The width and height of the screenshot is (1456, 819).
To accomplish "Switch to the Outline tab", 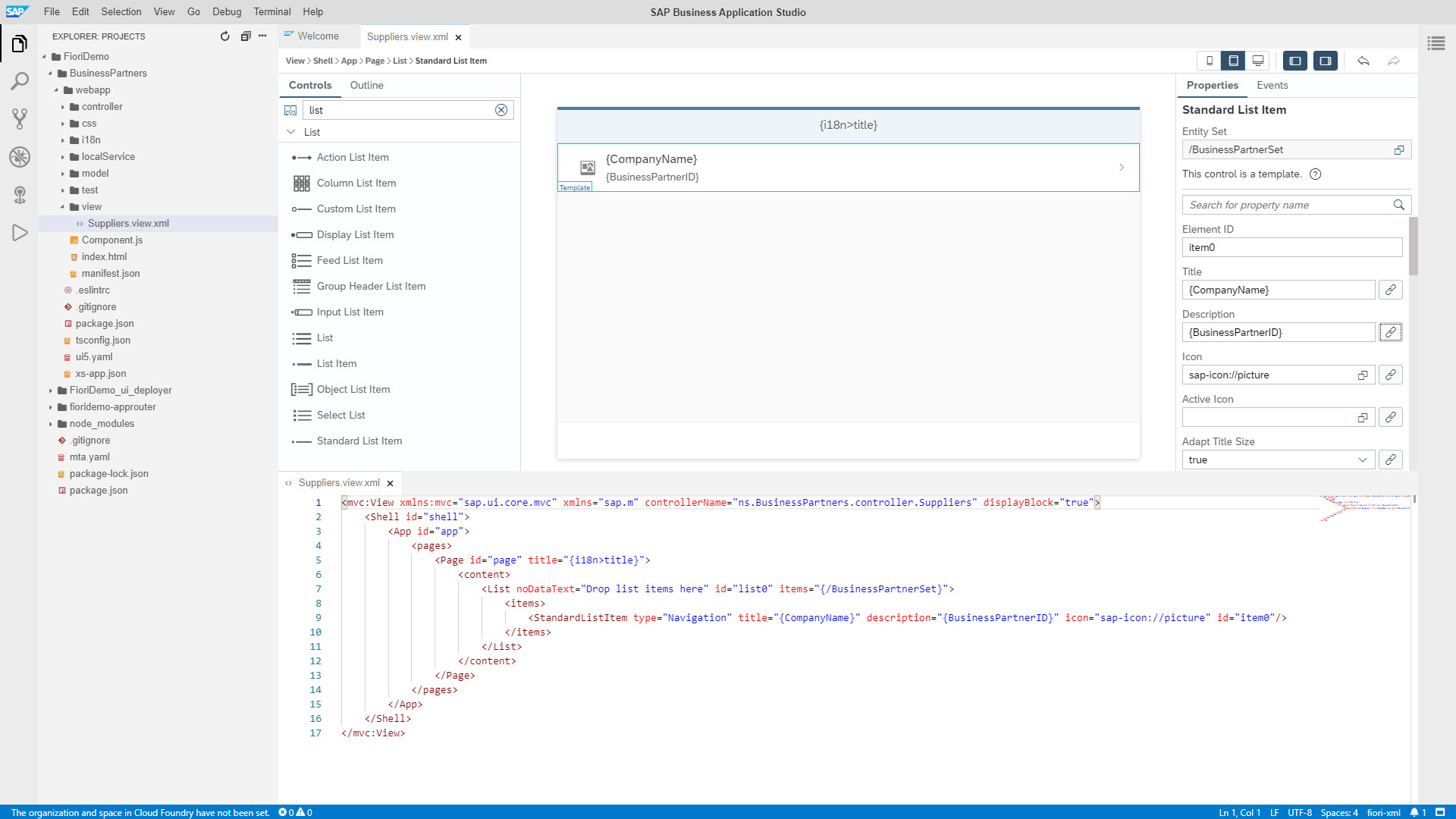I will 366,85.
